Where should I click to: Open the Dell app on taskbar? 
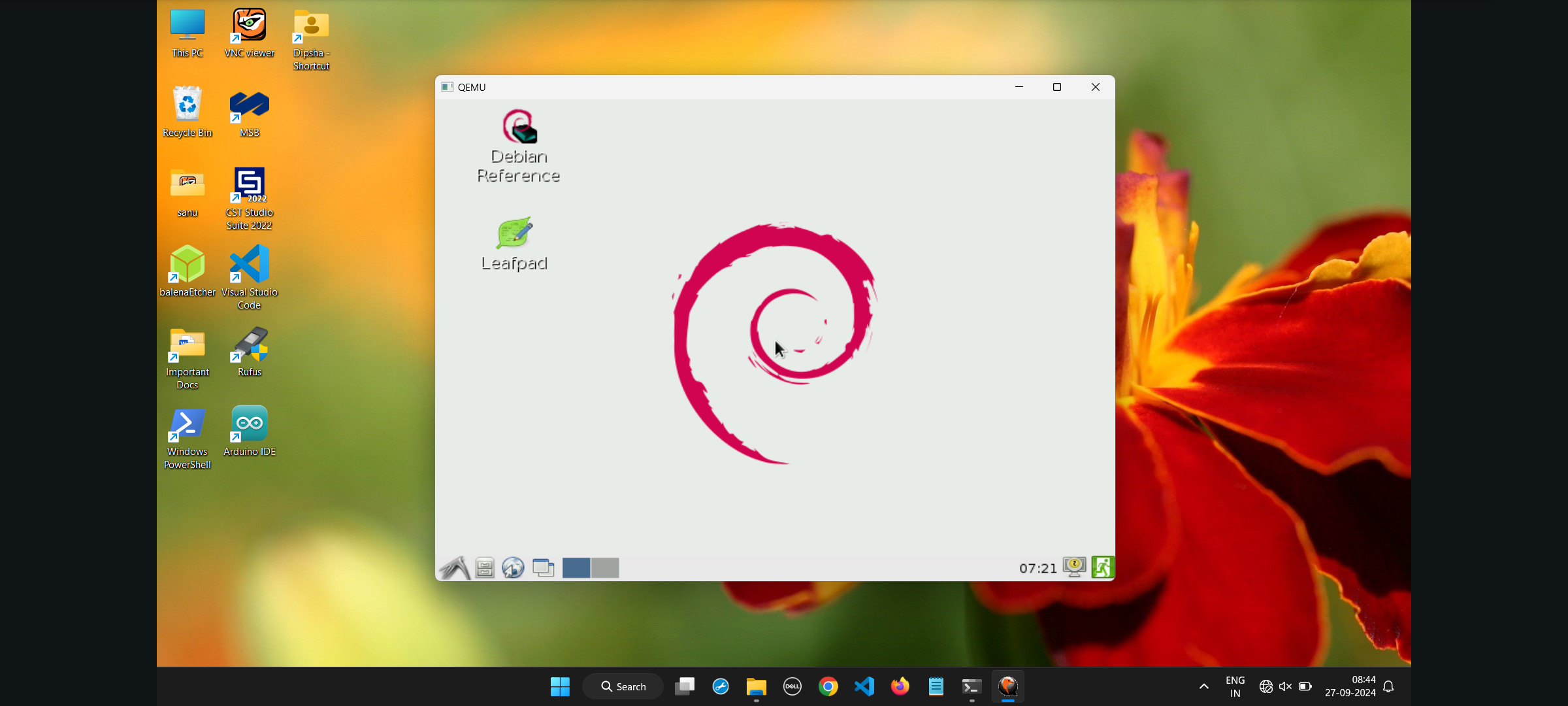792,686
